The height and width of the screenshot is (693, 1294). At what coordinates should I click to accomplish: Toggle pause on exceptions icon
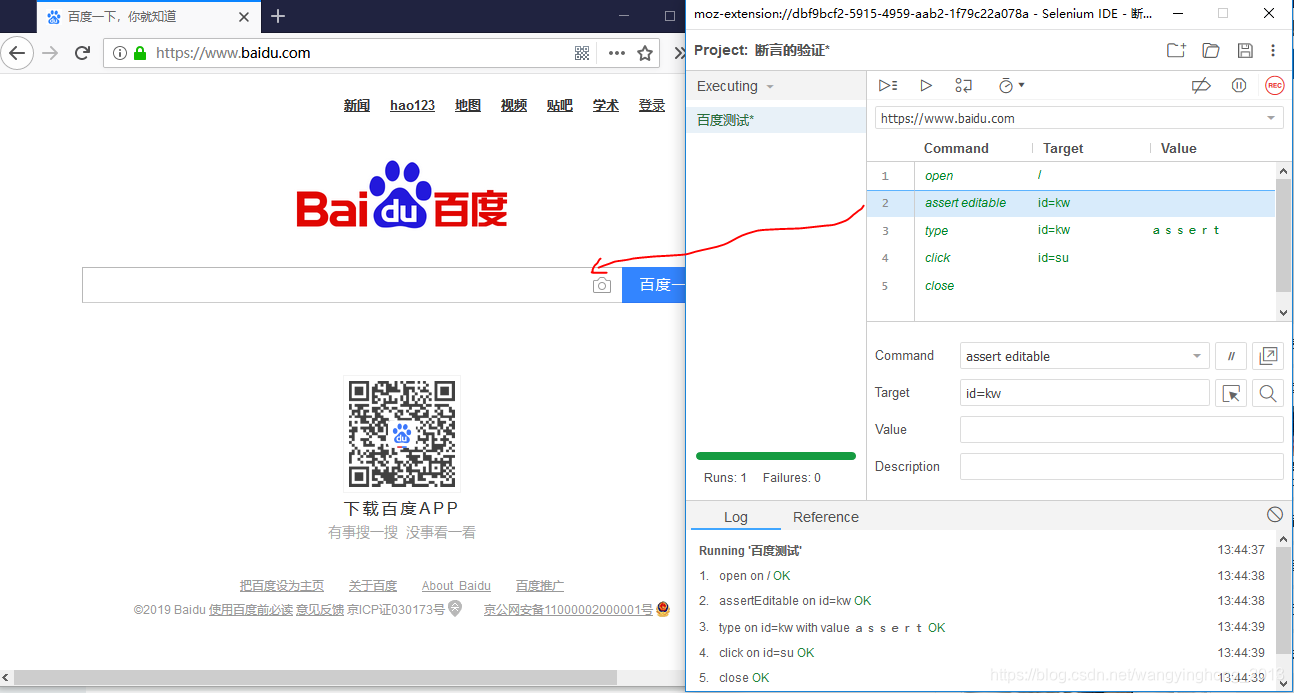[x=1239, y=86]
